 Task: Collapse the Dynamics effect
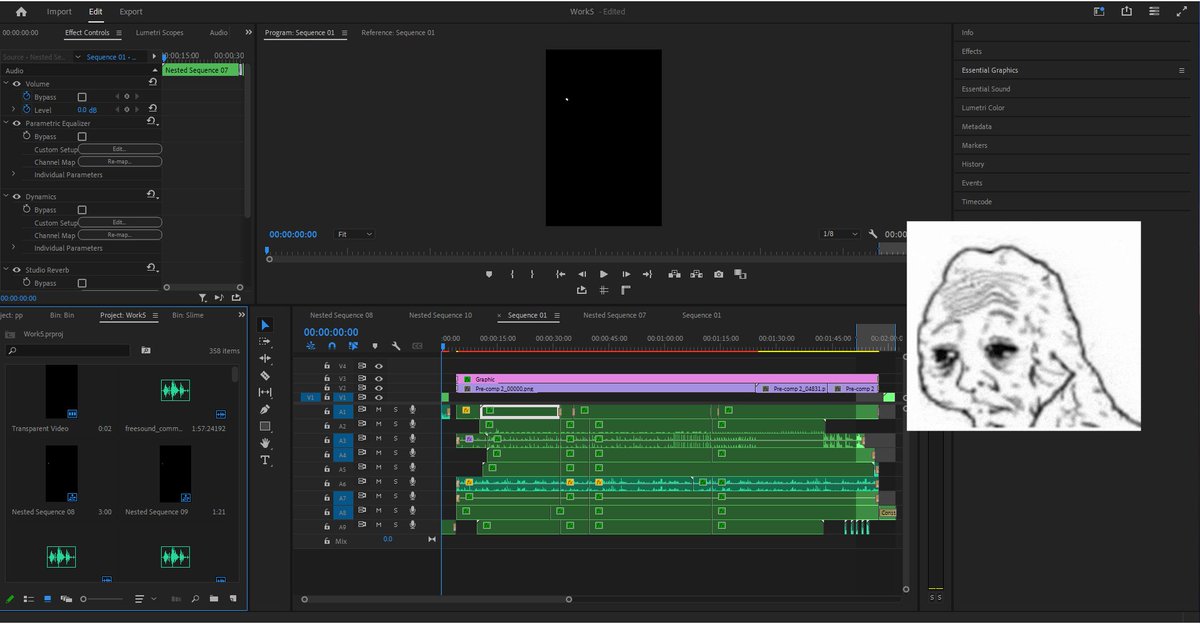(x=6, y=197)
